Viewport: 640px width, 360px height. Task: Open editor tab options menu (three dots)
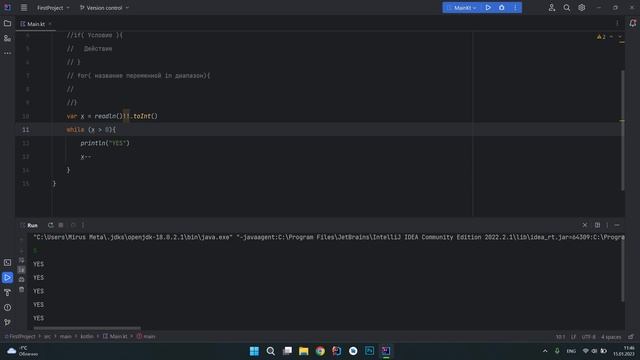click(x=617, y=24)
